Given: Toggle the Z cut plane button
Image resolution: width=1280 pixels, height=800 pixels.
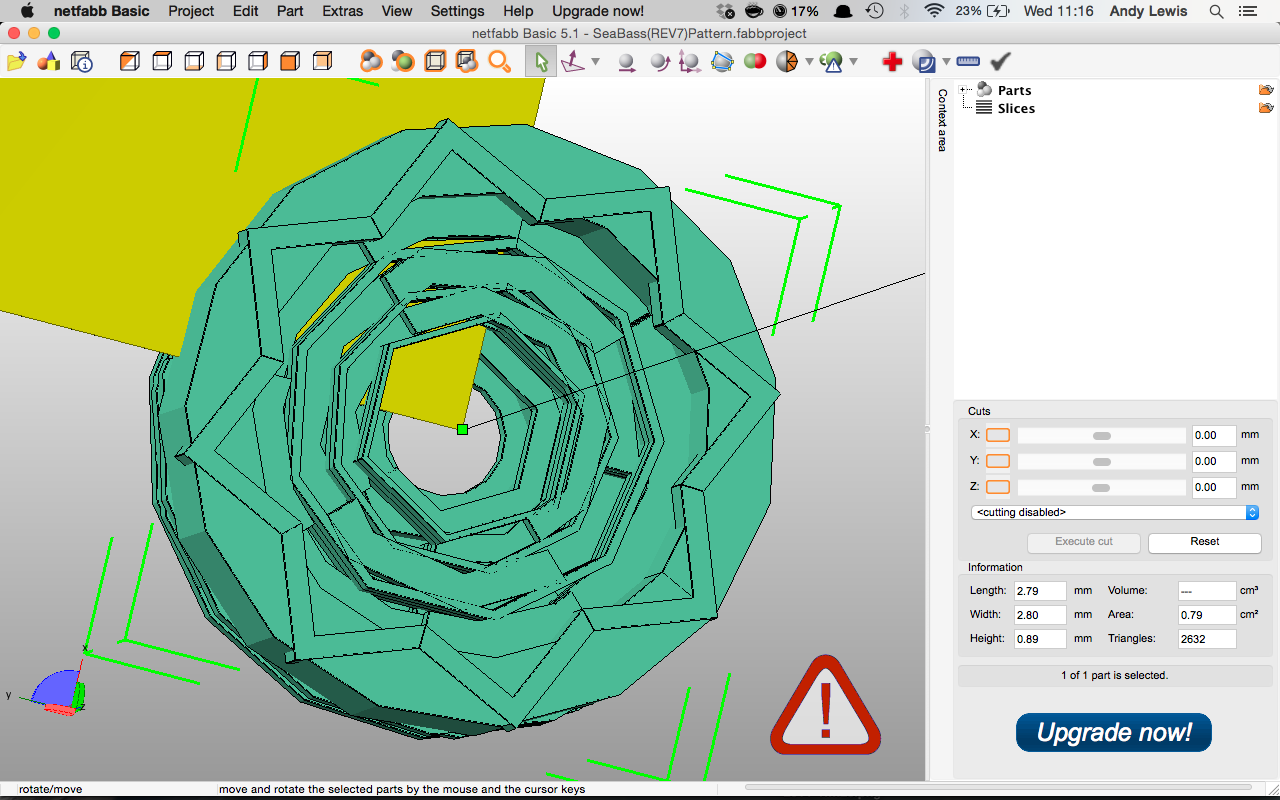Looking at the screenshot, I should pyautogui.click(x=998, y=487).
